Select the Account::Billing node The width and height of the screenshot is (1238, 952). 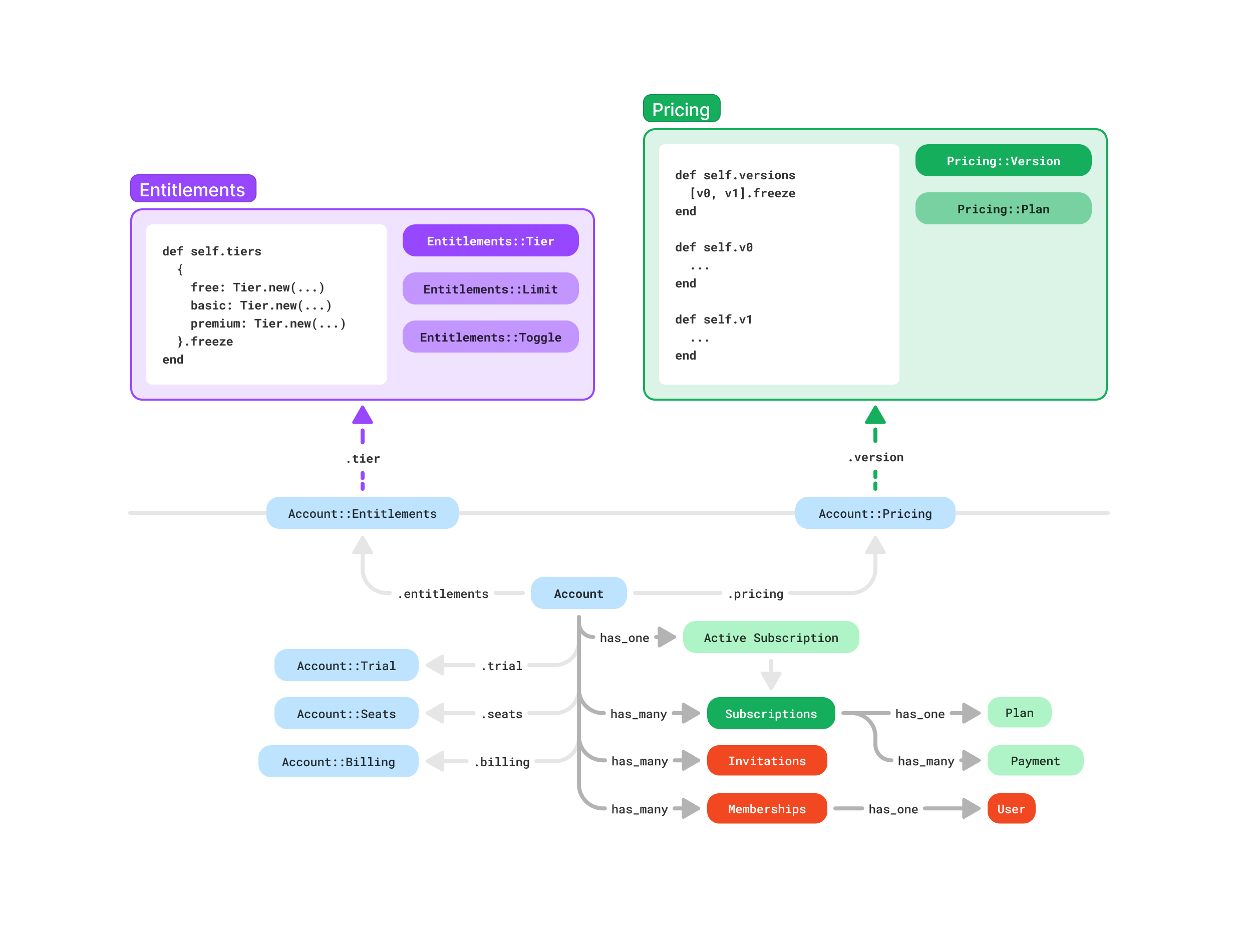coord(338,762)
